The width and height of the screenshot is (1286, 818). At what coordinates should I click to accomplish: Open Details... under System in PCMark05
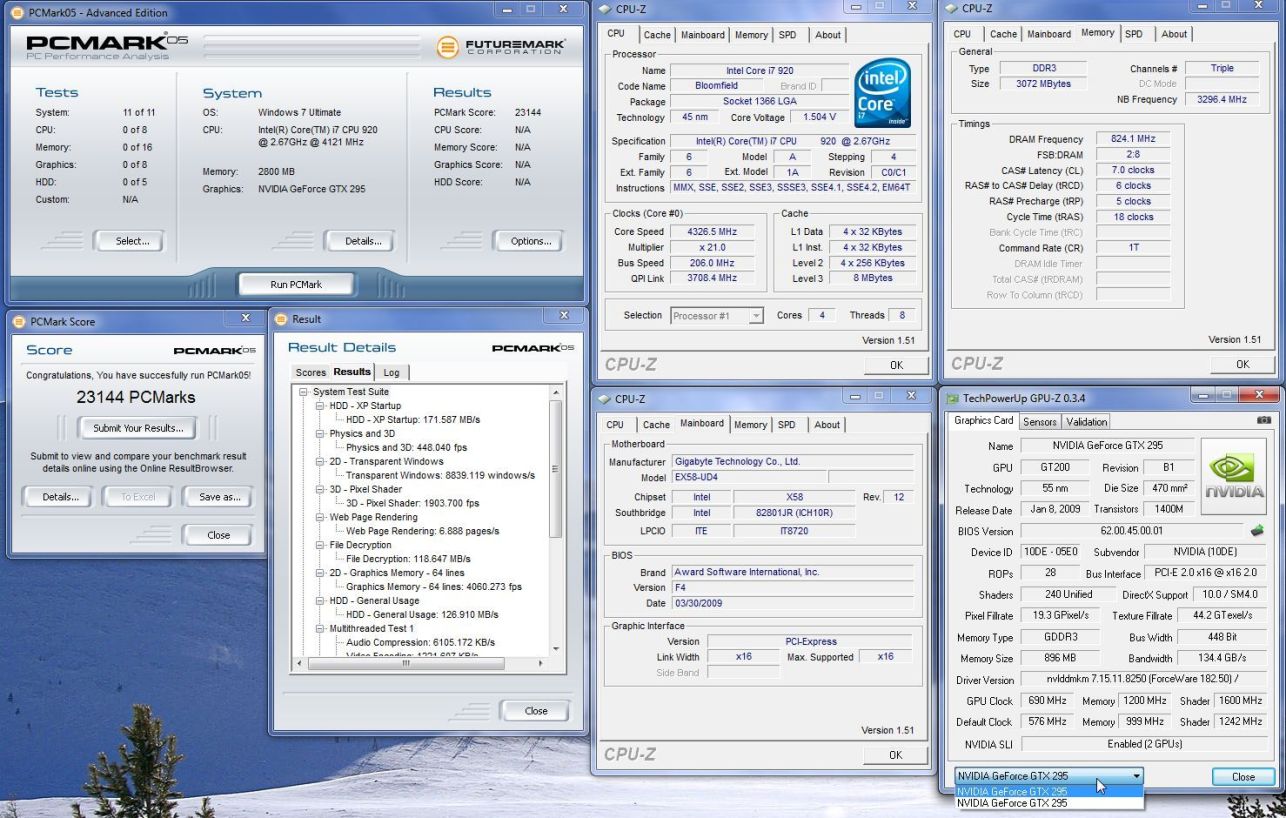363,241
